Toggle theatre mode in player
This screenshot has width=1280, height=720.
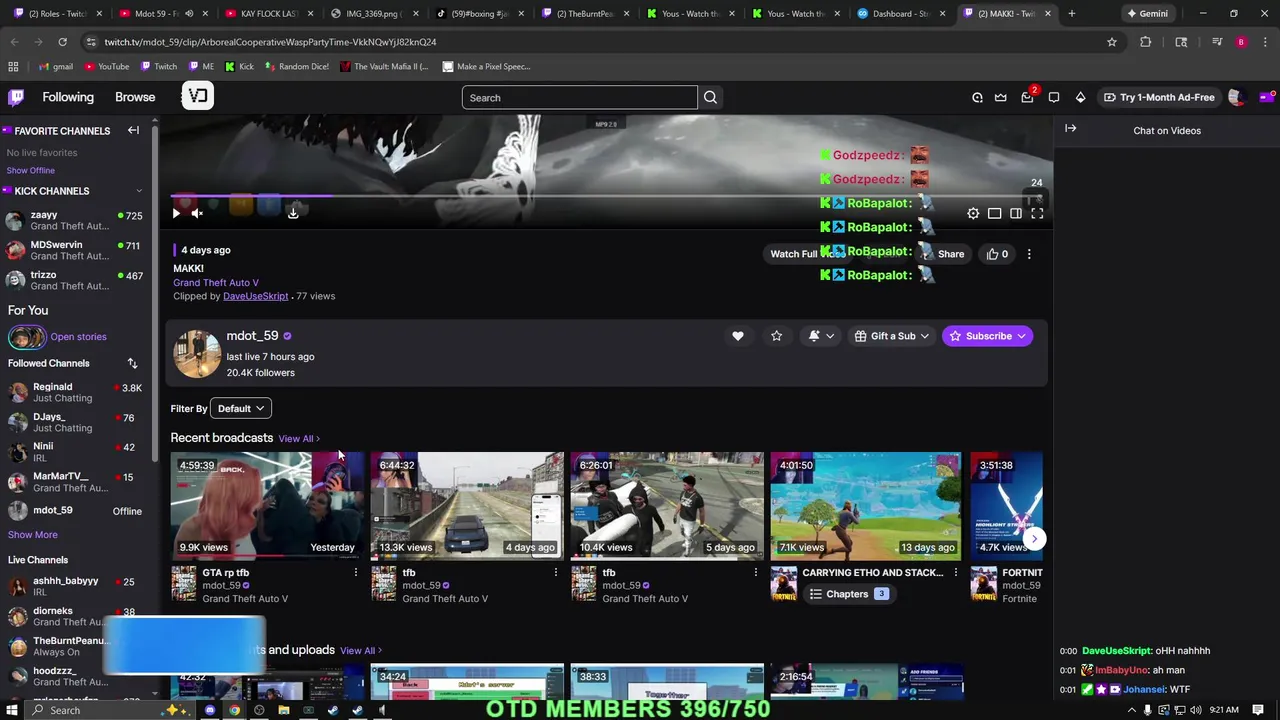pos(994,213)
